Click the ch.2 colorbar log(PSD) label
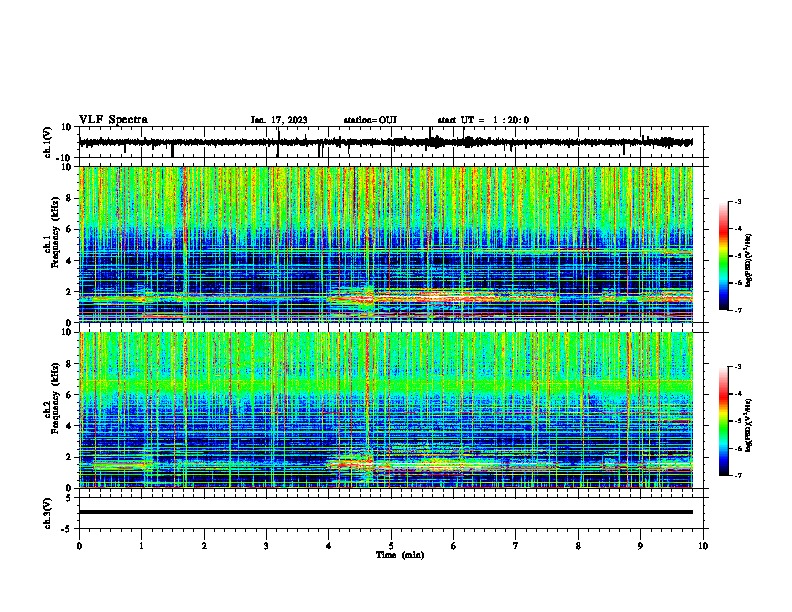Image resolution: width=792 pixels, height=612 pixels. (x=748, y=425)
